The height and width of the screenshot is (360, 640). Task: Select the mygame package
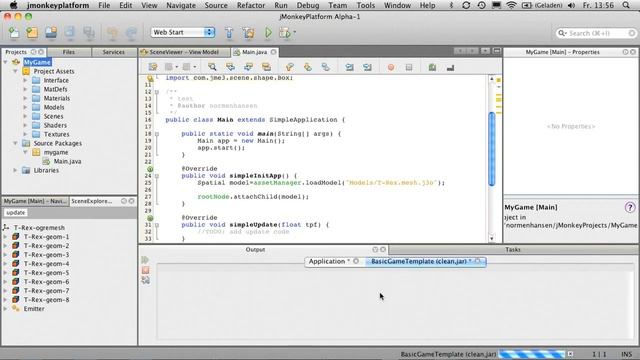coord(56,152)
